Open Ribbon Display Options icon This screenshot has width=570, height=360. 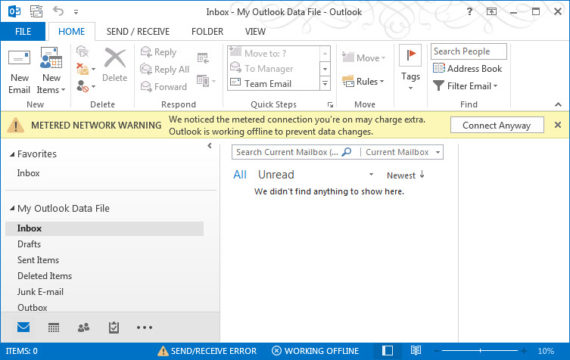tap(491, 12)
